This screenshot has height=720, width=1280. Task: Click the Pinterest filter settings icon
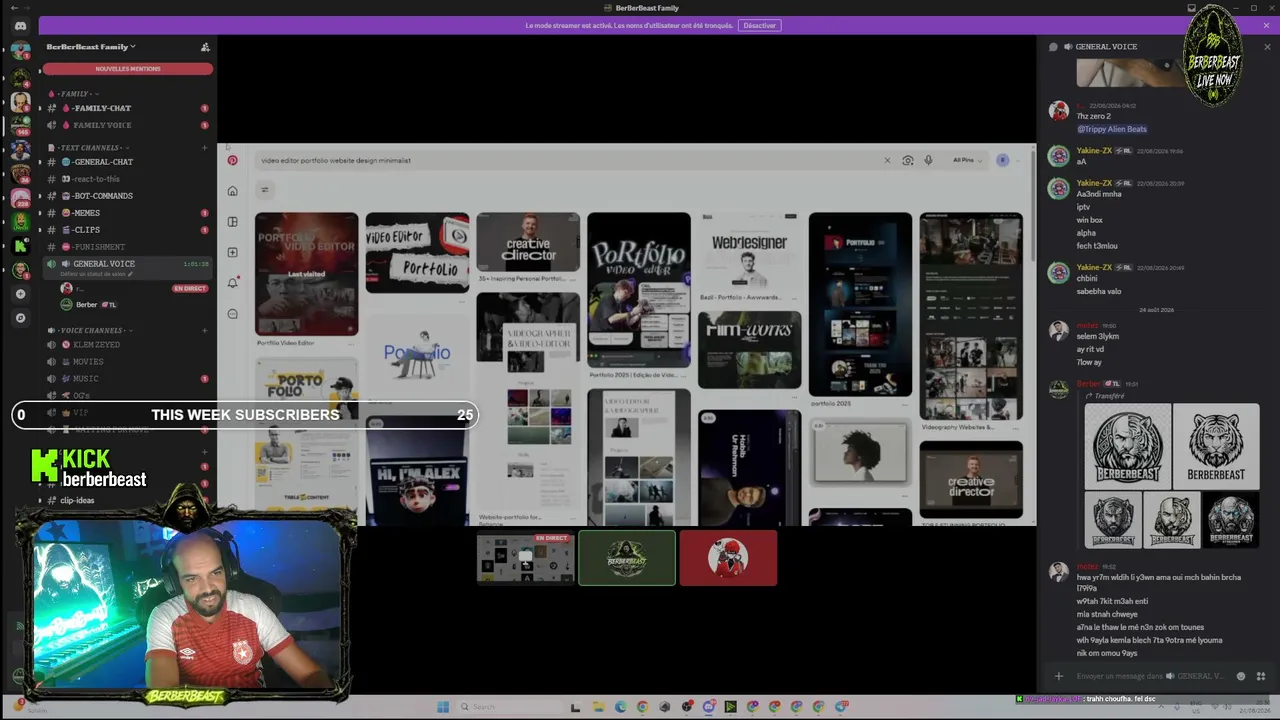pos(265,190)
